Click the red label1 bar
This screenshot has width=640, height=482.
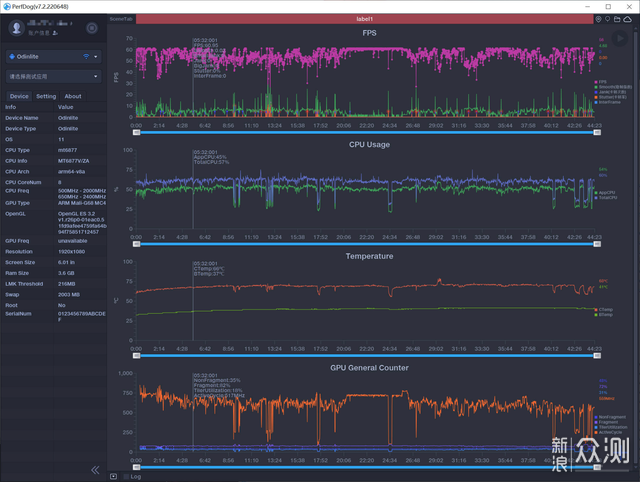coord(364,19)
